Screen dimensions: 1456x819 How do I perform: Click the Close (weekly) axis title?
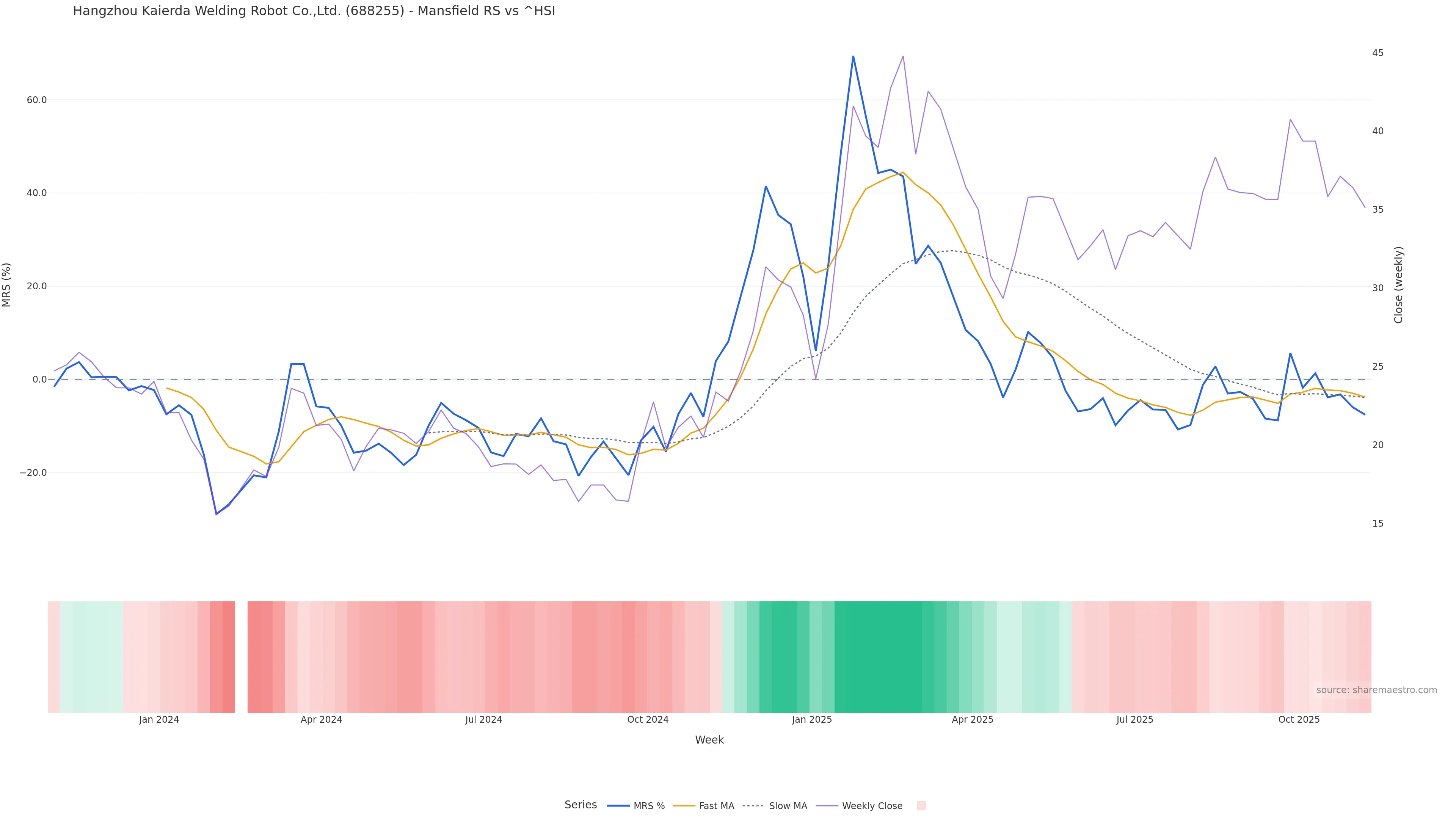tap(1398, 285)
